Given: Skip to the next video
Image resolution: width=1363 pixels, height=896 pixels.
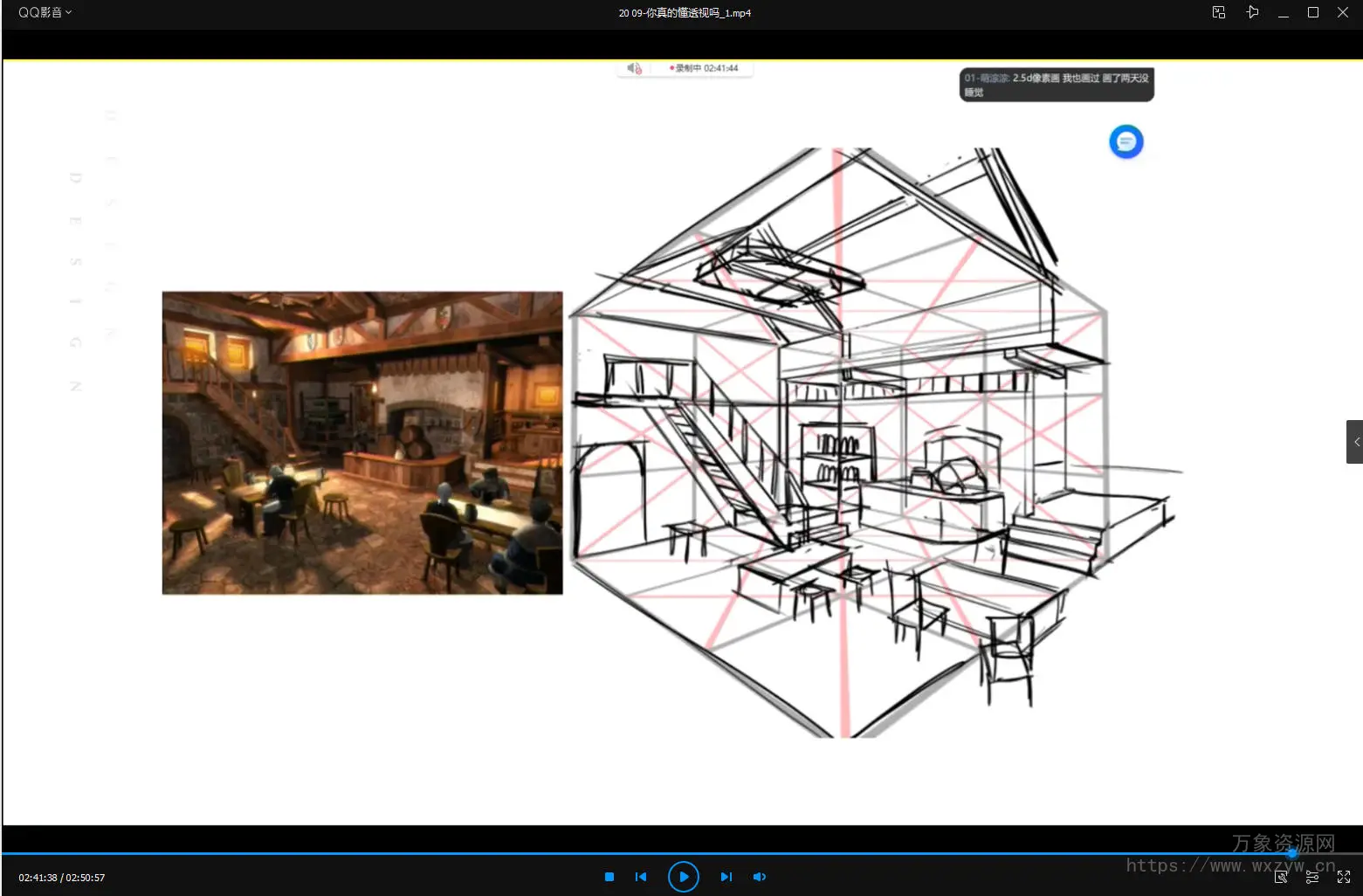Looking at the screenshot, I should point(726,877).
